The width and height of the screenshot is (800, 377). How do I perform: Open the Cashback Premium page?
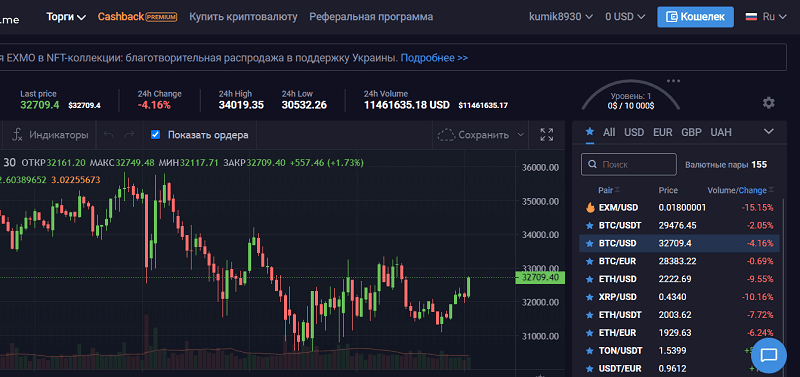pyautogui.click(x=137, y=17)
